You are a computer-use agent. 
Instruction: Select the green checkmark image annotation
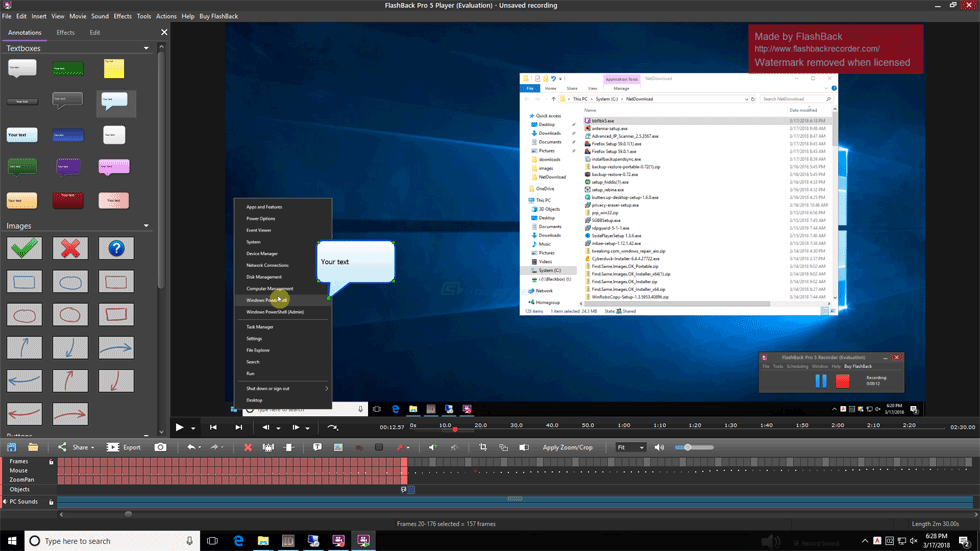[x=25, y=247]
